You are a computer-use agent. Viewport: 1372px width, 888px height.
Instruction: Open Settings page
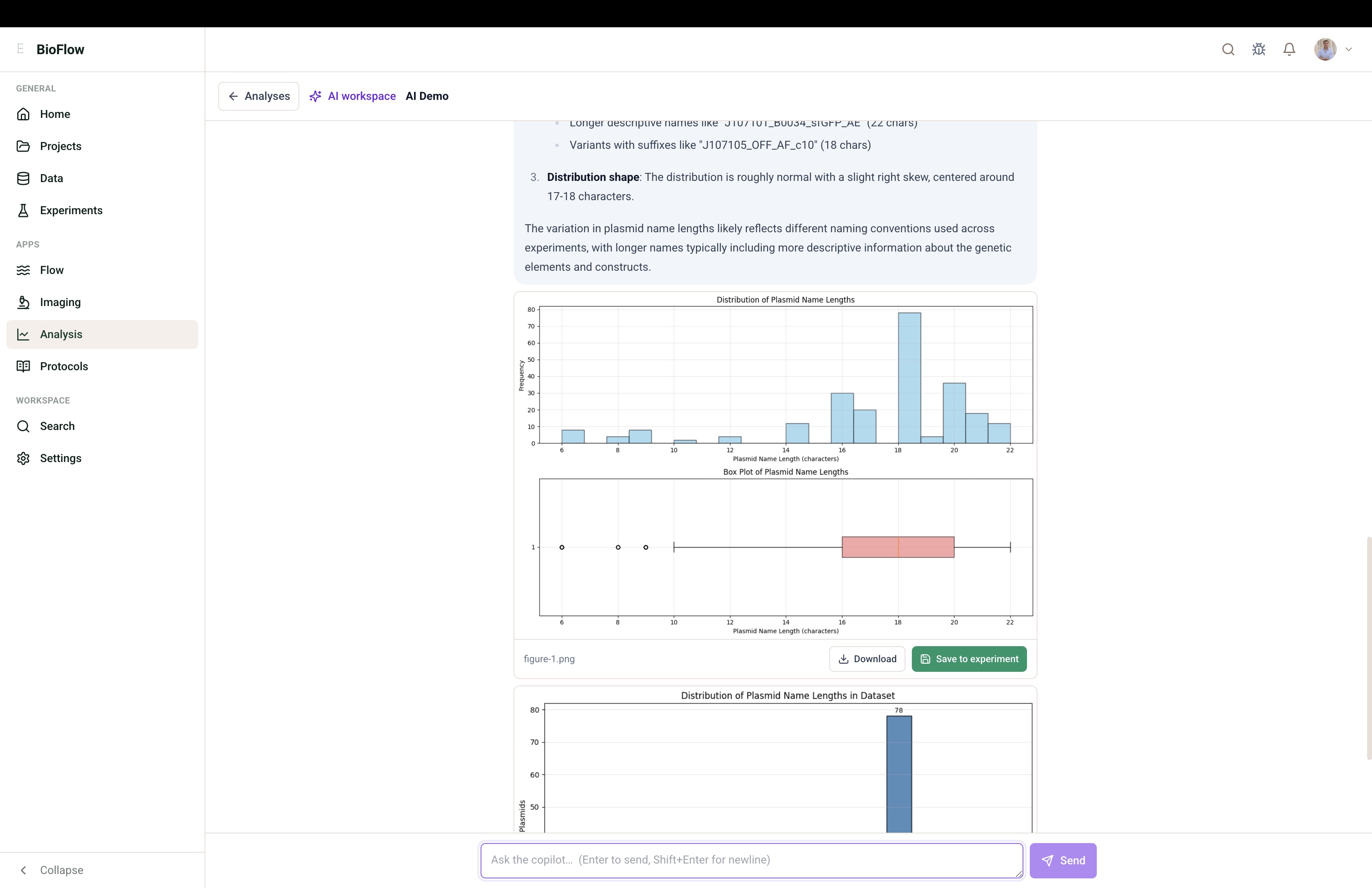[x=102, y=459]
